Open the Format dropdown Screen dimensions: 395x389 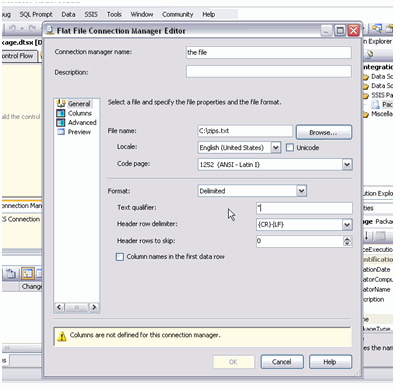(301, 191)
